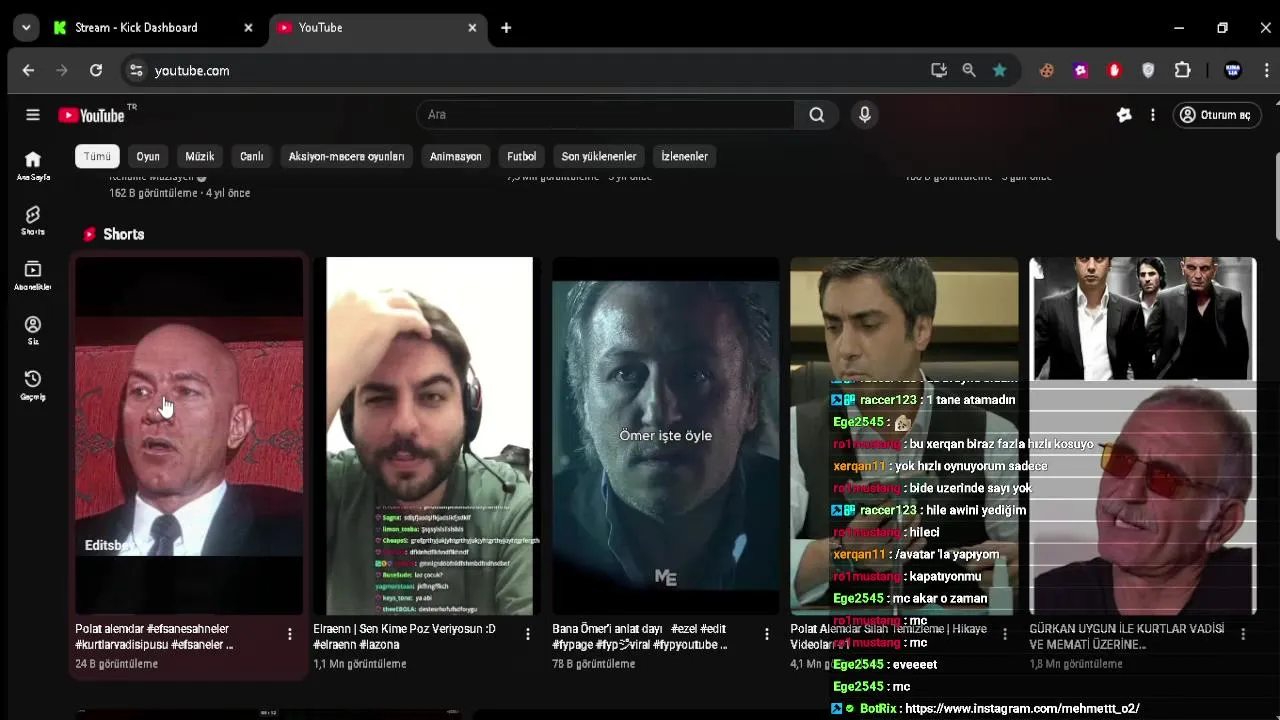Click the YouTube logo

[x=91, y=115]
